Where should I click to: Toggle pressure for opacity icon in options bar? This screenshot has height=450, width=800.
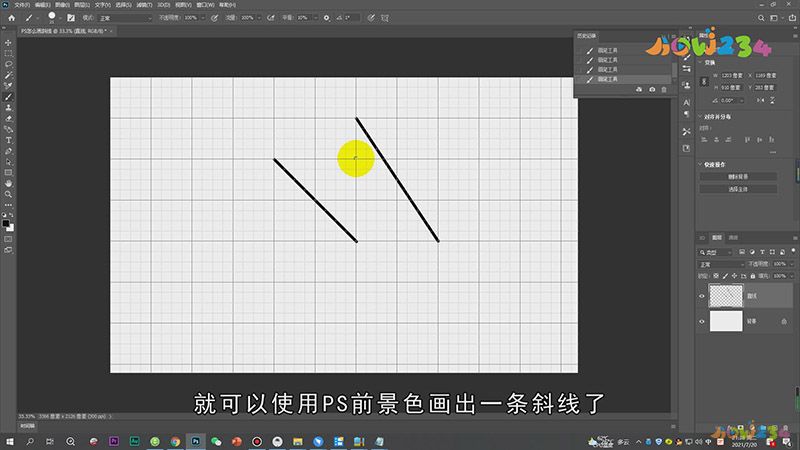pos(215,18)
